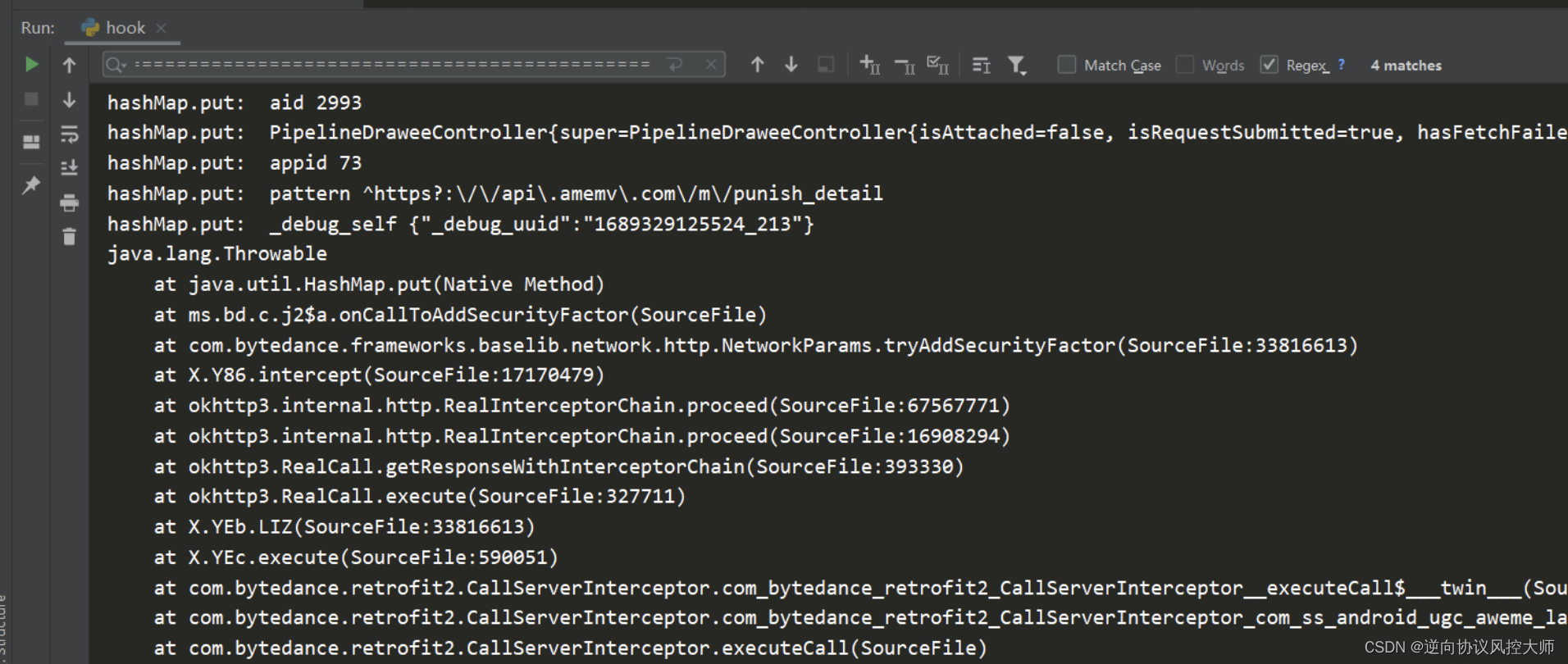Open search history via magnifier icon
This screenshot has width=1568, height=664.
click(116, 65)
